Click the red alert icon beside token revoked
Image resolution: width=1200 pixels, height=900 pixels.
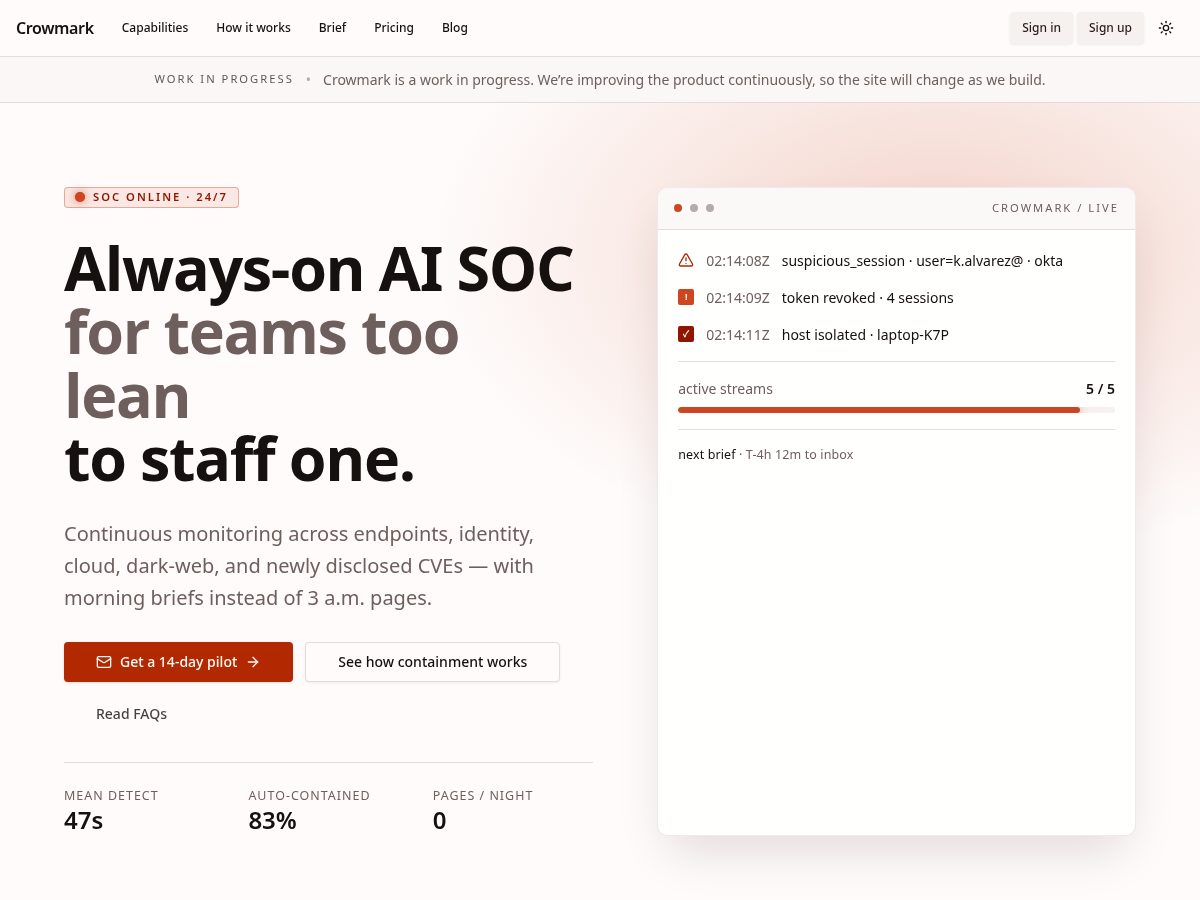point(686,297)
